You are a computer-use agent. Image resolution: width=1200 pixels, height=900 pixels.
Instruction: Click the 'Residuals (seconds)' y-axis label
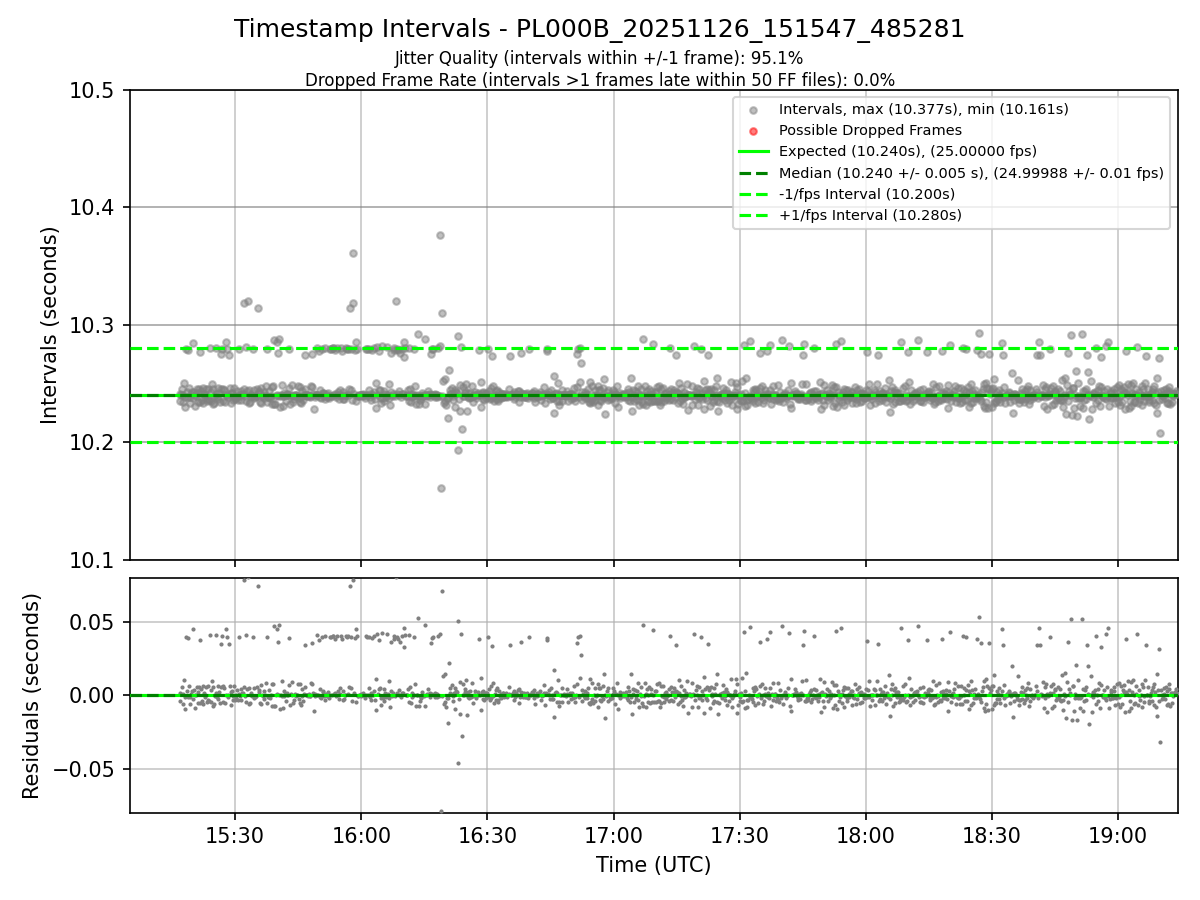point(31,696)
